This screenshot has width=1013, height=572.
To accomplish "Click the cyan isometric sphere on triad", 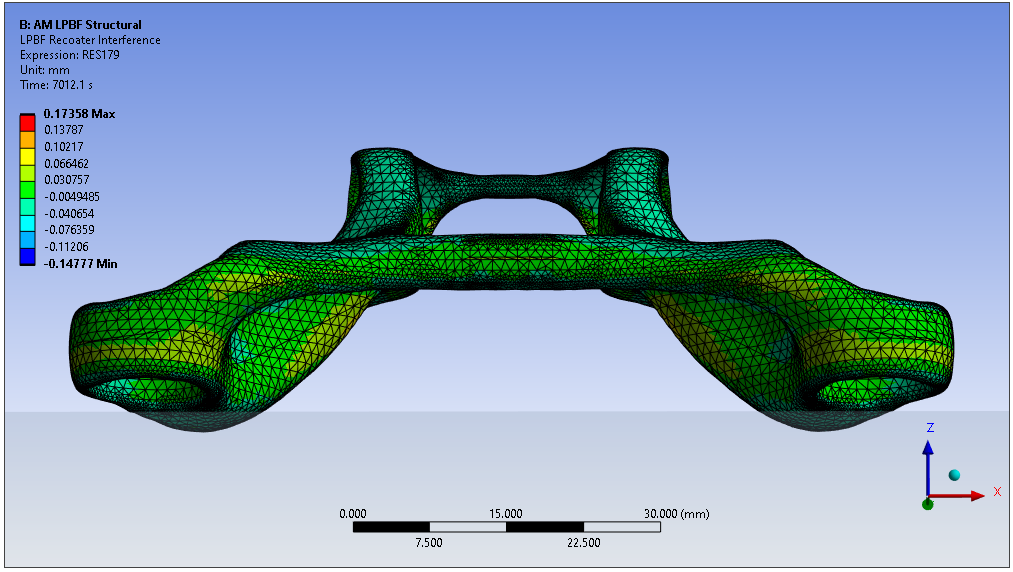I will 954,476.
